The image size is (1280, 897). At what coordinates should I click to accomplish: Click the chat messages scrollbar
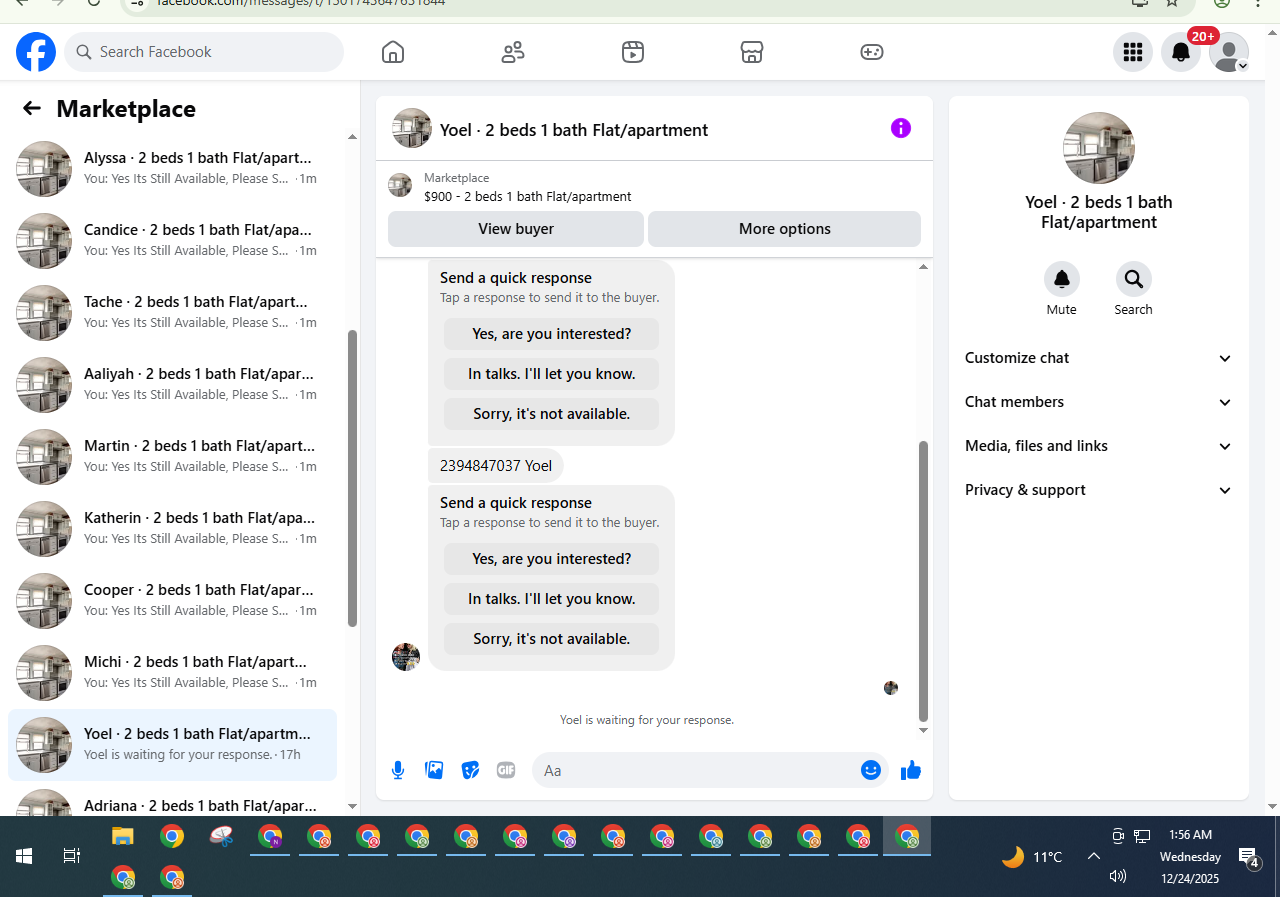[x=923, y=580]
